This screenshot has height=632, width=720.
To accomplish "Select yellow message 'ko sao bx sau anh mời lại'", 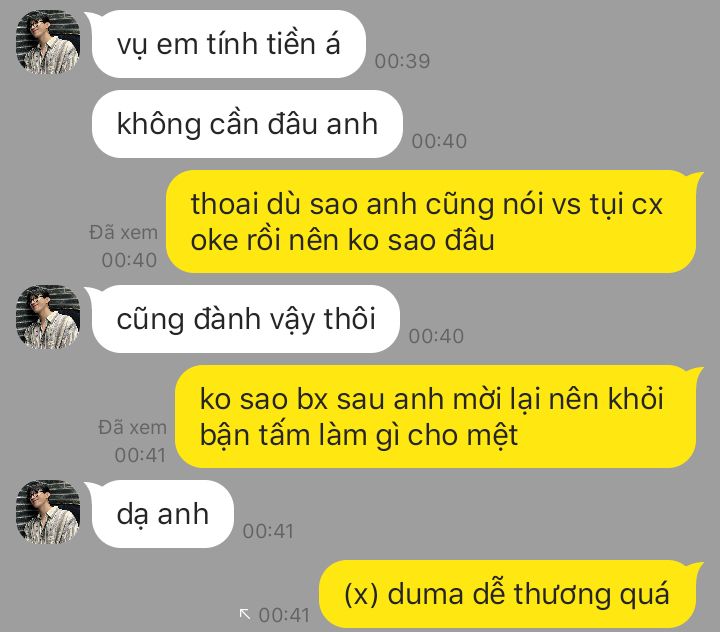I will [x=436, y=417].
